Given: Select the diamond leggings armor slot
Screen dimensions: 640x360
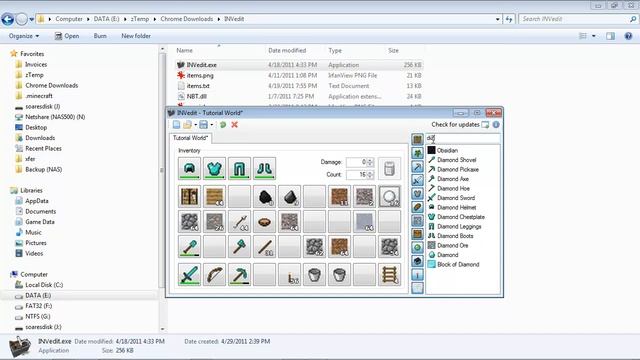Looking at the screenshot, I should [x=239, y=168].
